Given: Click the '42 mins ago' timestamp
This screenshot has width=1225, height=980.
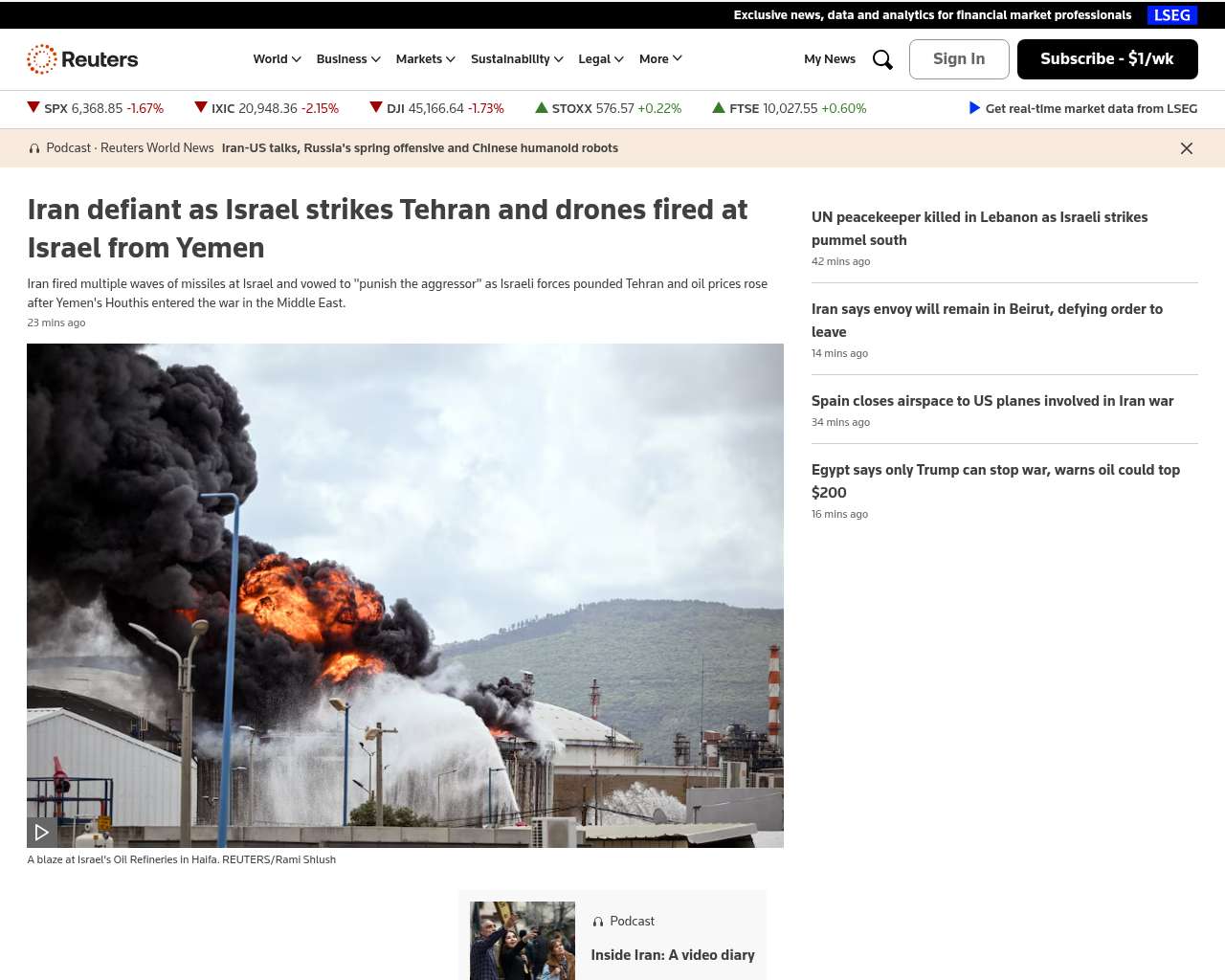Looking at the screenshot, I should [841, 261].
